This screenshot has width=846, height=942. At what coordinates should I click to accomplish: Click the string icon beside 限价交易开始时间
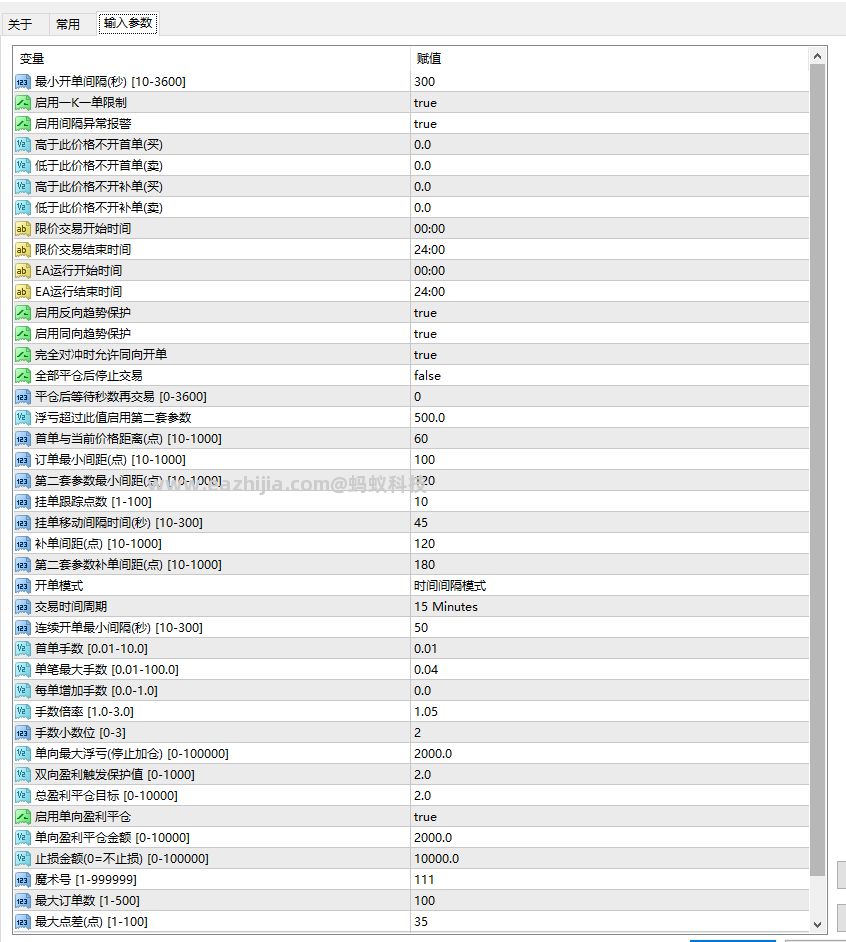click(x=22, y=229)
